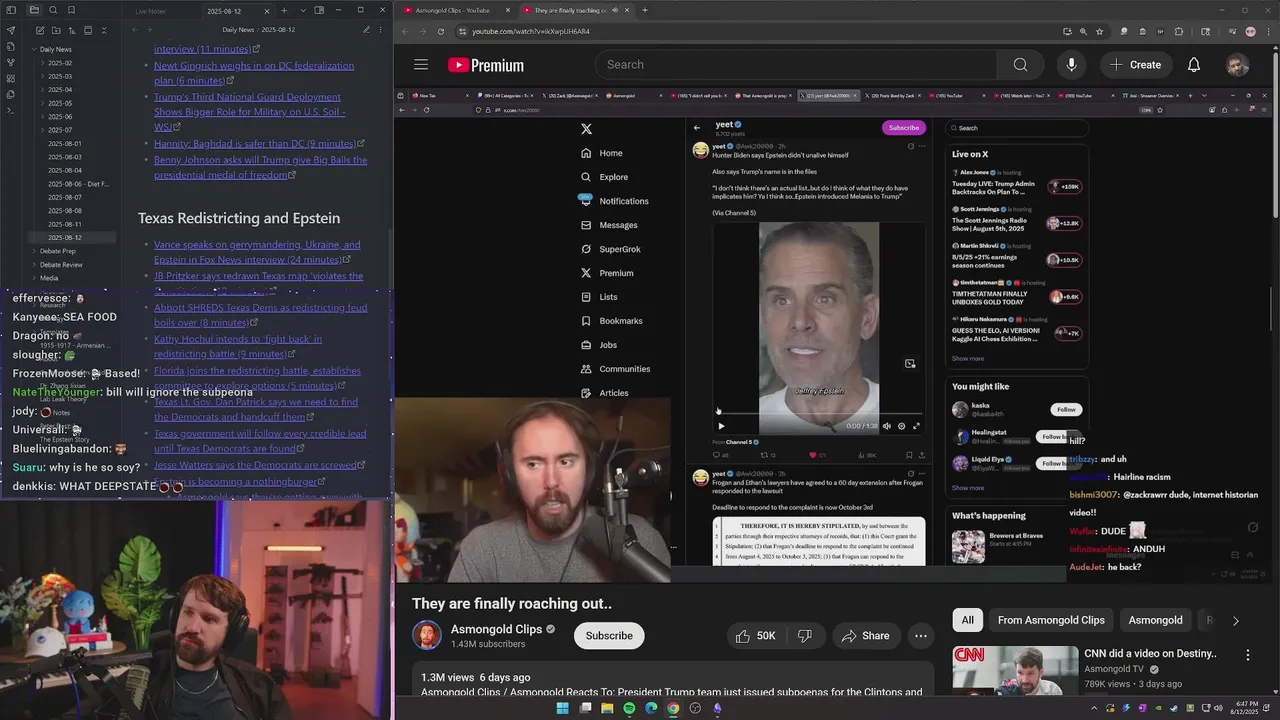Change sort order in Obsidian explorer

(x=71, y=30)
